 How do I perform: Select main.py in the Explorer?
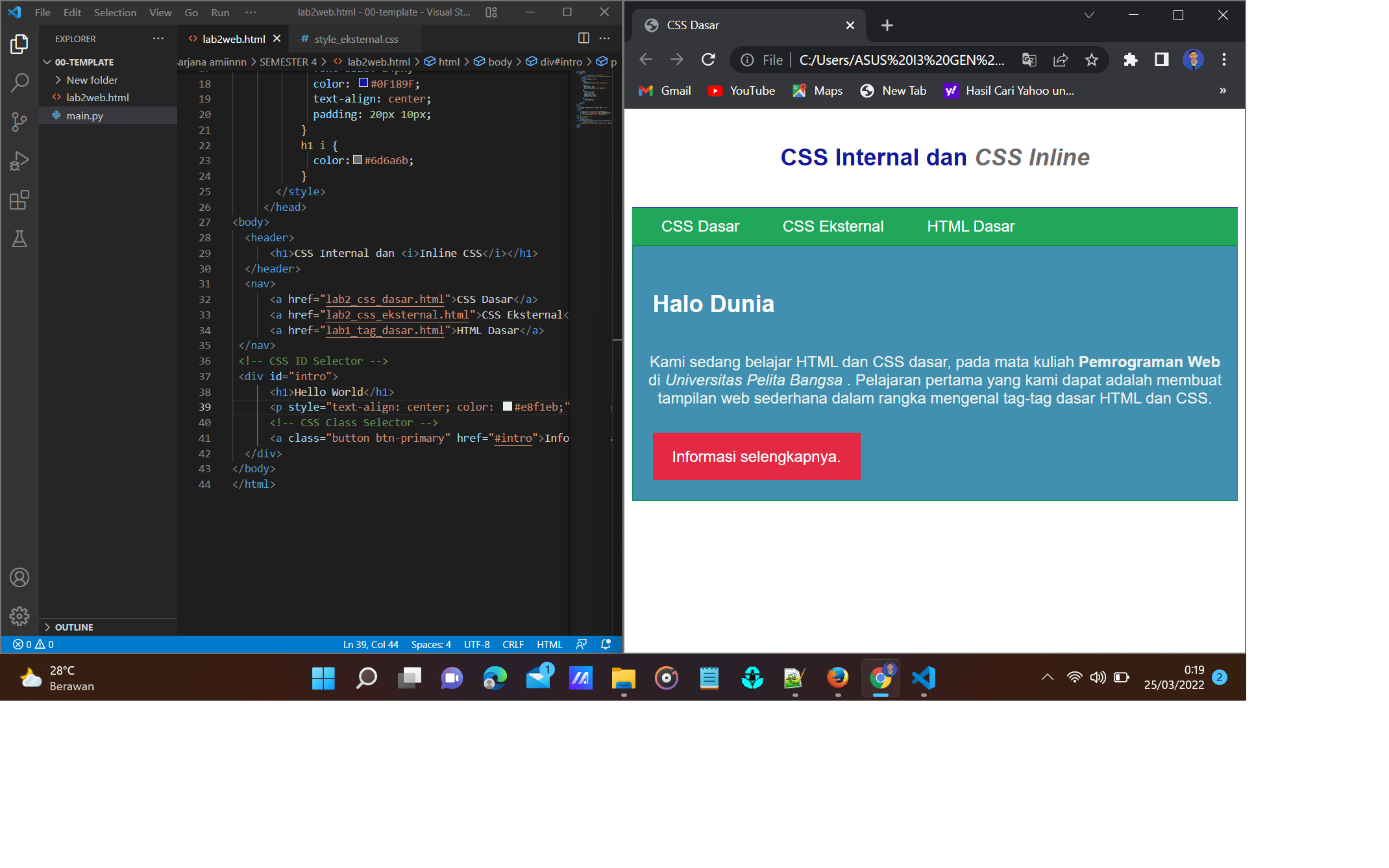click(x=108, y=115)
